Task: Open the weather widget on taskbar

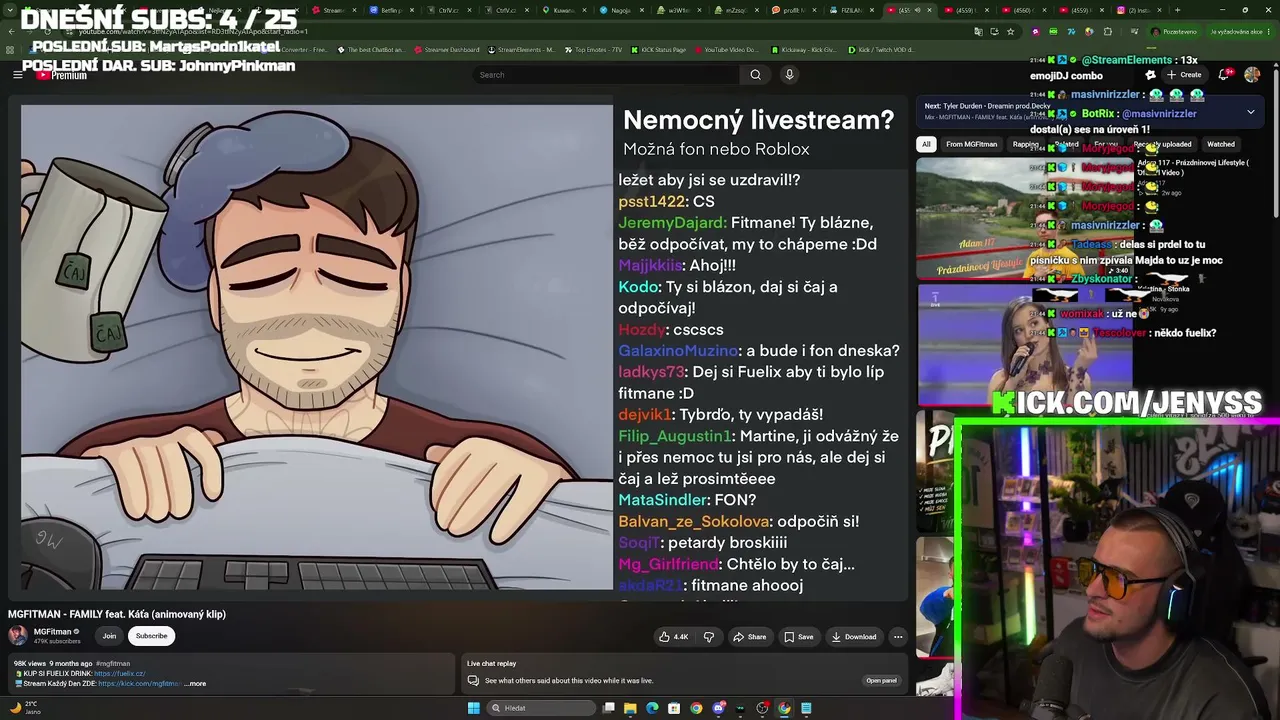Action: [x=24, y=707]
